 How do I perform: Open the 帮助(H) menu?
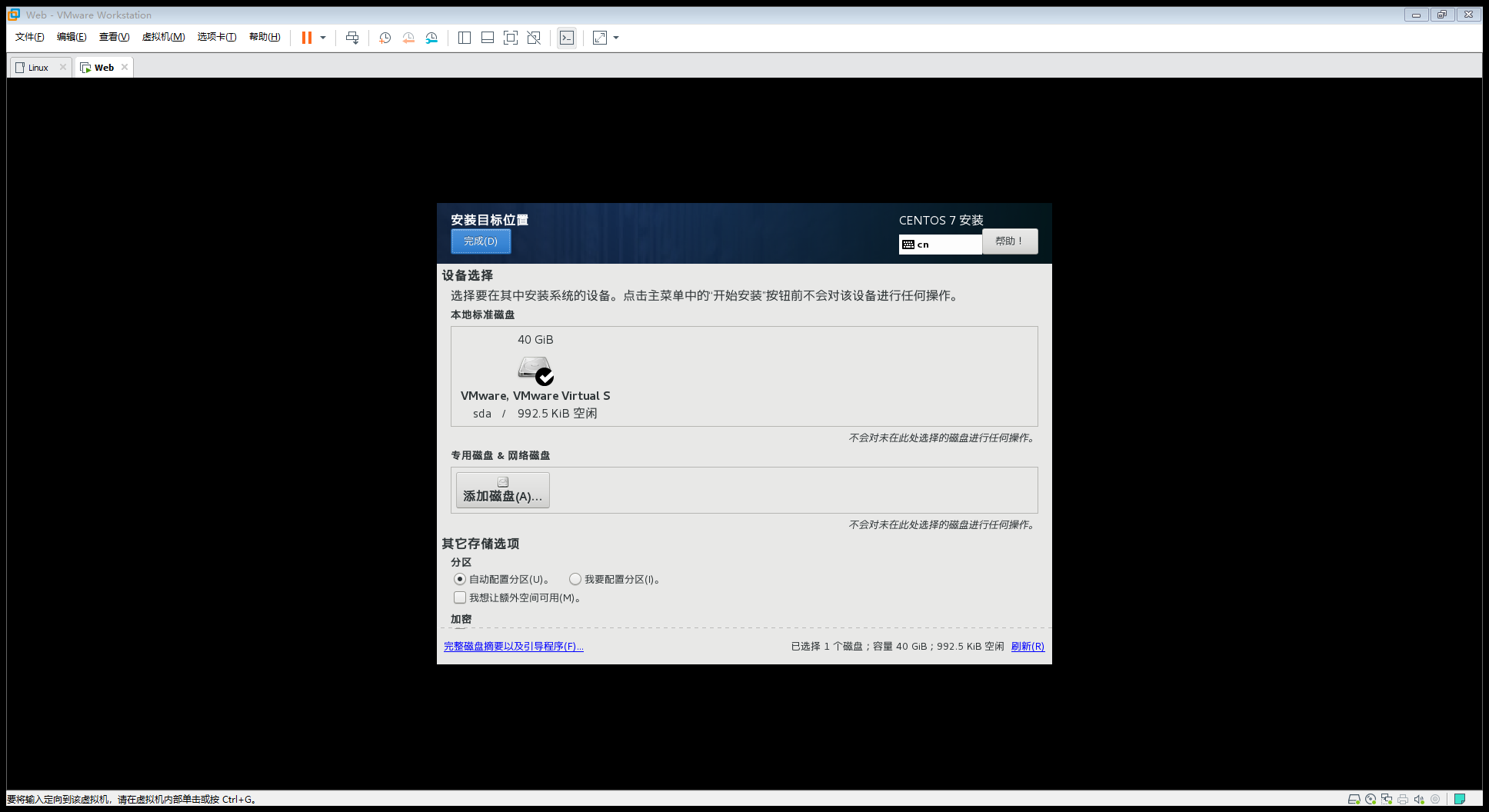click(265, 37)
